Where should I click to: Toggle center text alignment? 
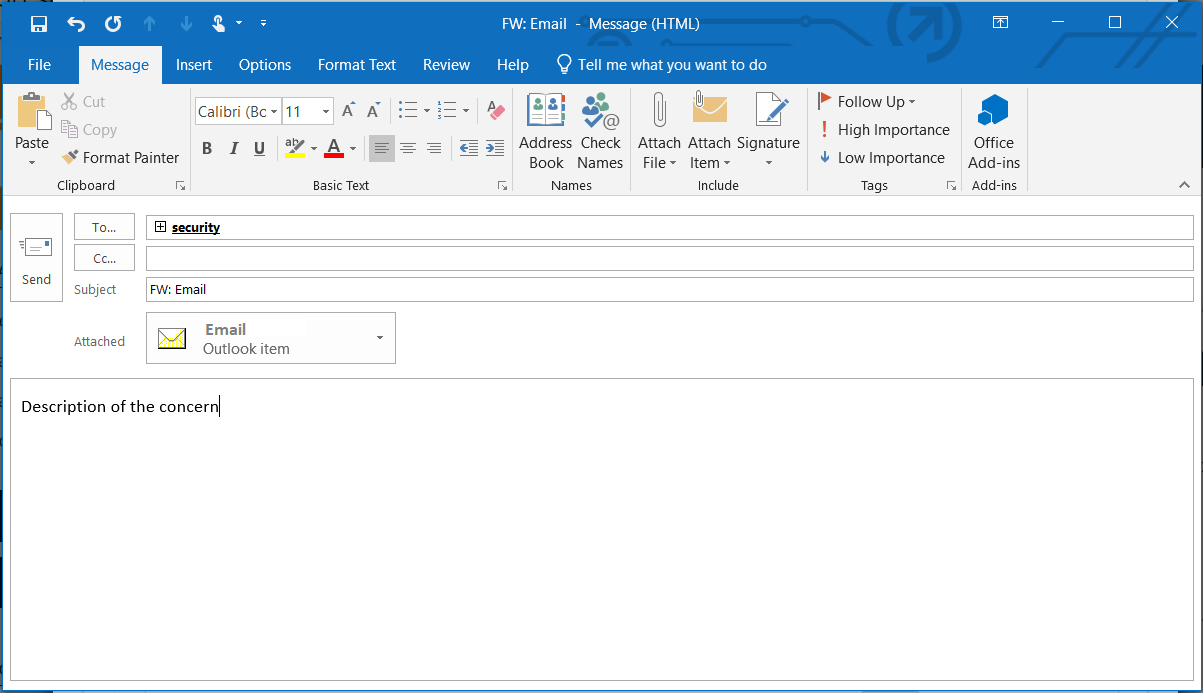tap(408, 149)
